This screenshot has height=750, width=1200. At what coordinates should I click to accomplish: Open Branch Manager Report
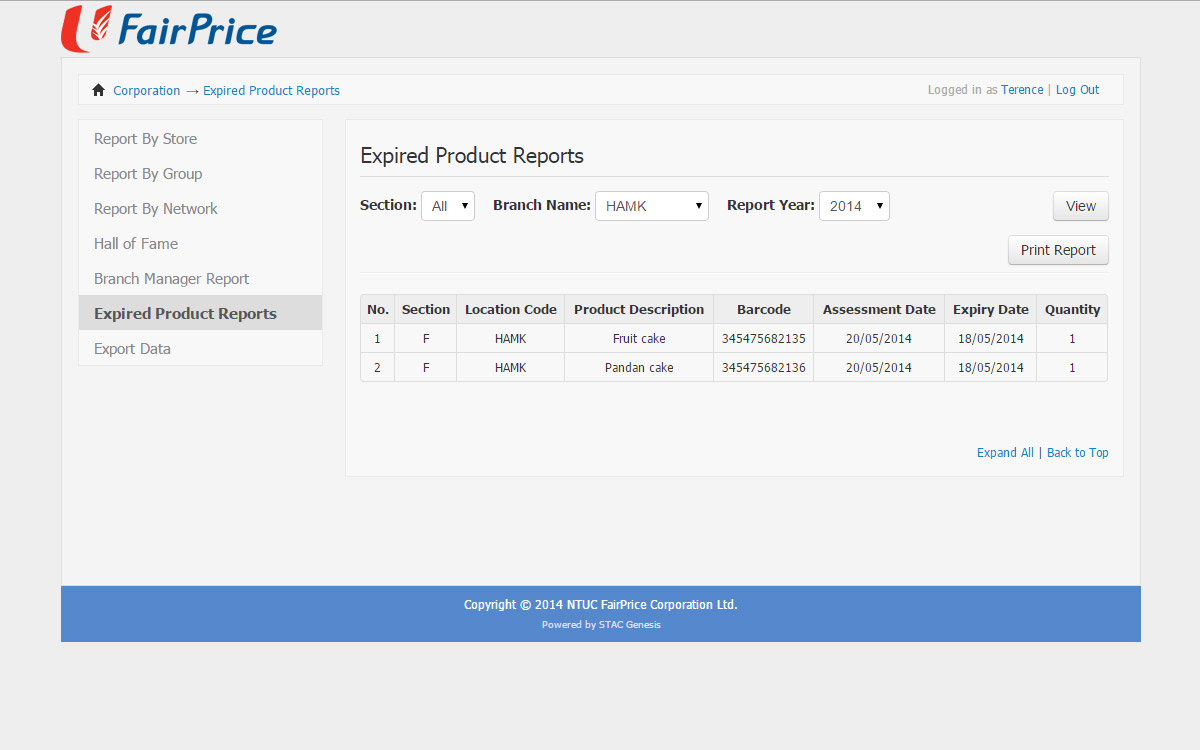click(x=201, y=278)
